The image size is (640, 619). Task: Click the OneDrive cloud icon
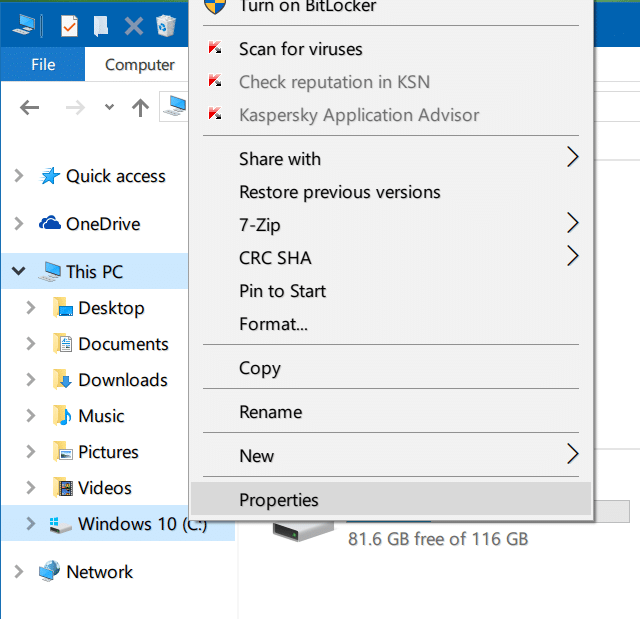point(50,223)
